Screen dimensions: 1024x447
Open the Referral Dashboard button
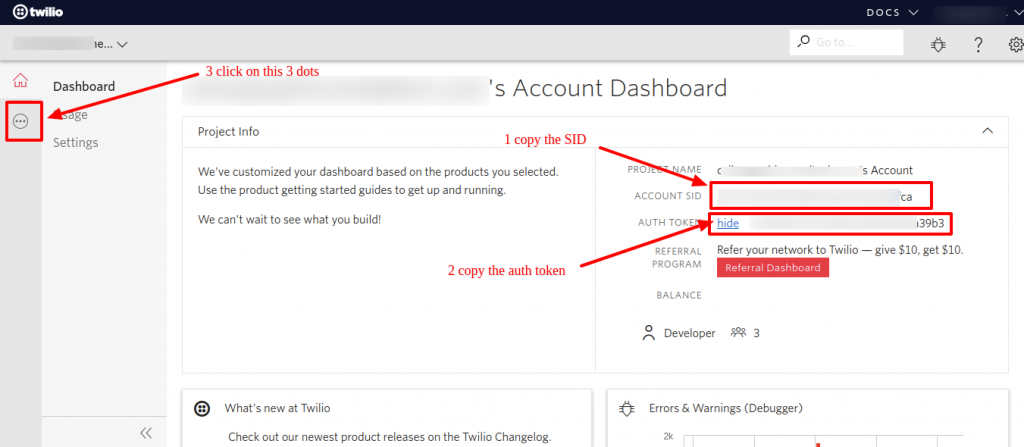tap(773, 268)
